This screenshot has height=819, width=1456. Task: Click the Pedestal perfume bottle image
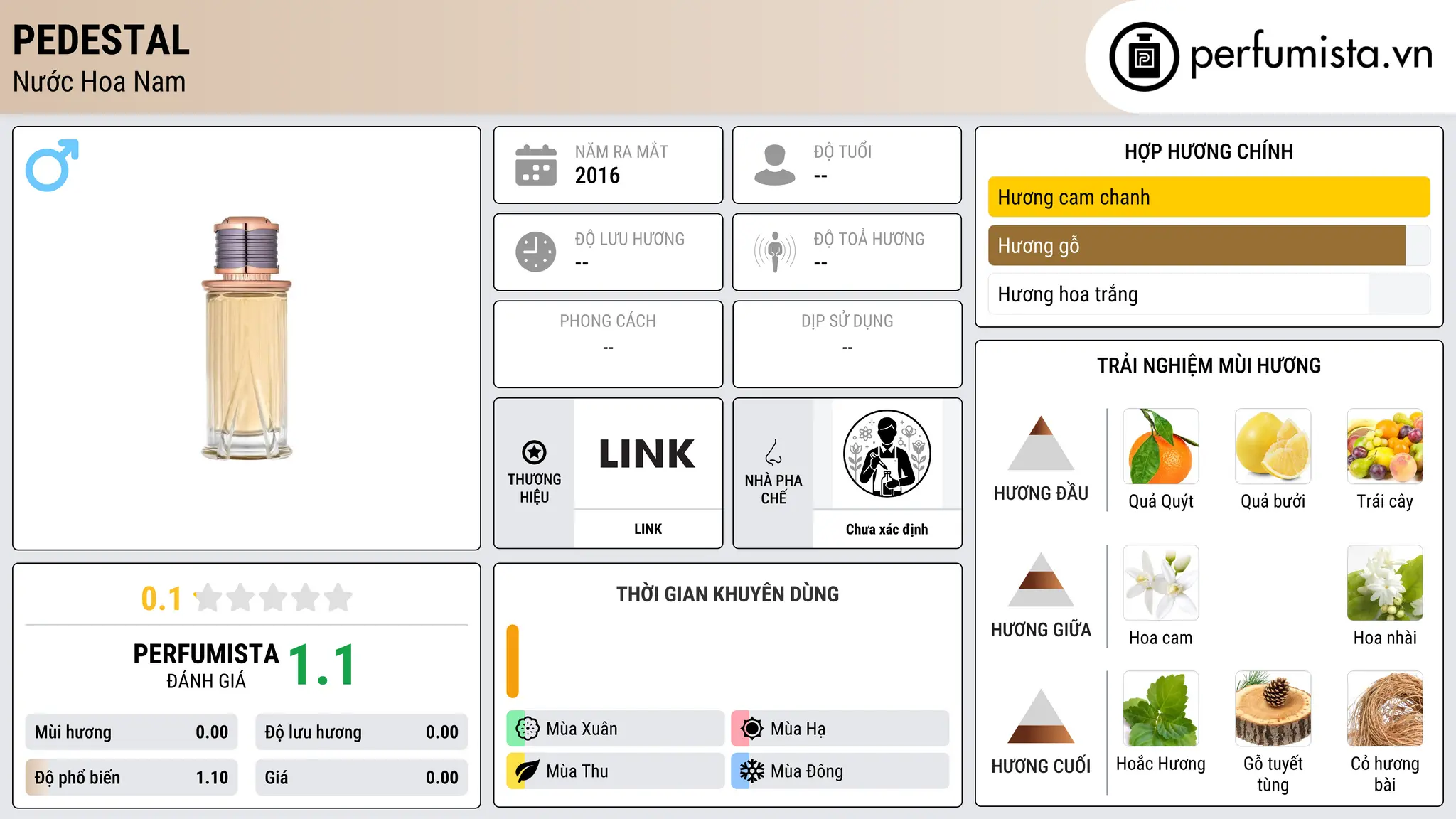[x=247, y=338]
